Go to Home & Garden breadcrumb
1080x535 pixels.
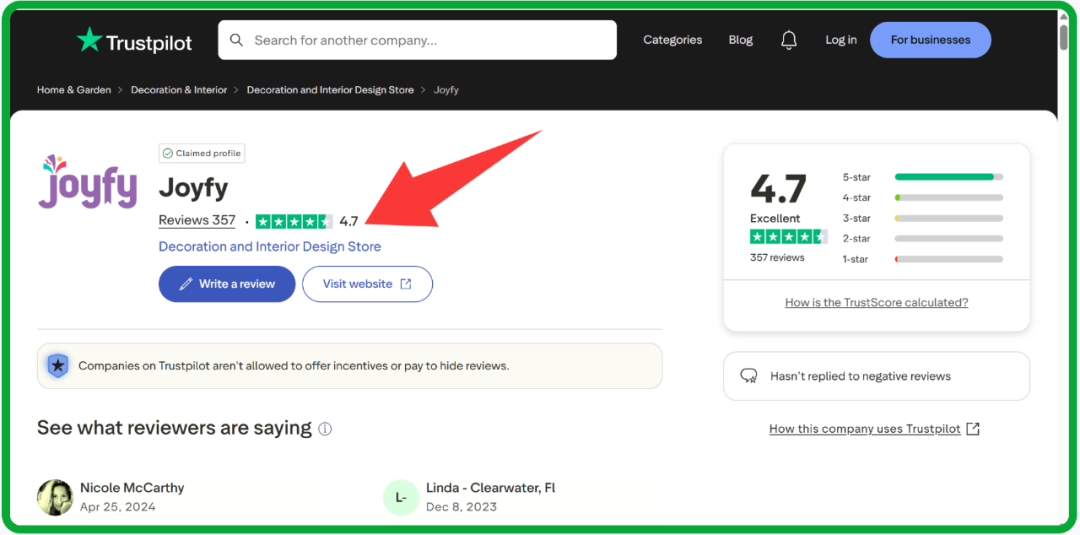(x=74, y=90)
